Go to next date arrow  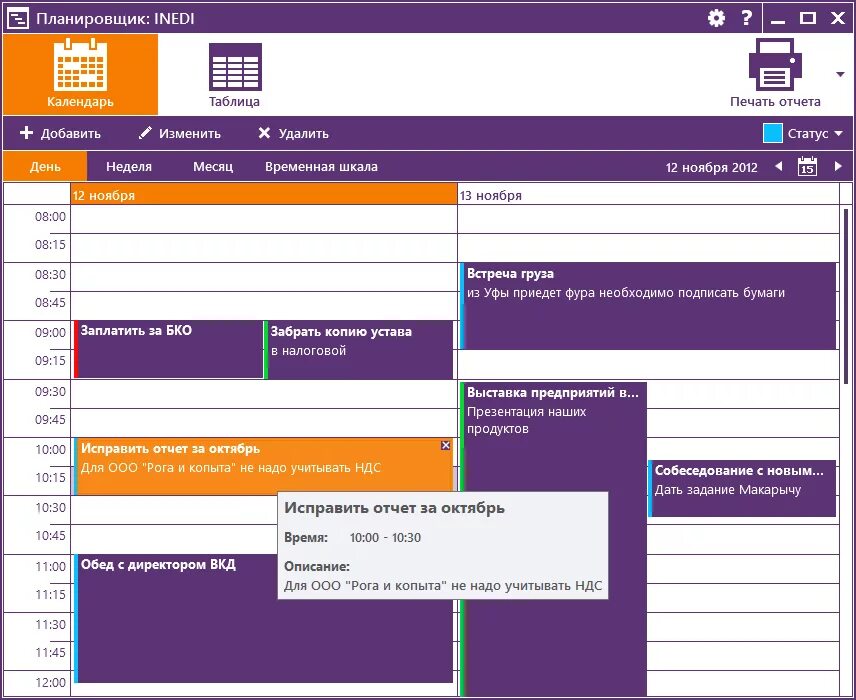(x=838, y=166)
